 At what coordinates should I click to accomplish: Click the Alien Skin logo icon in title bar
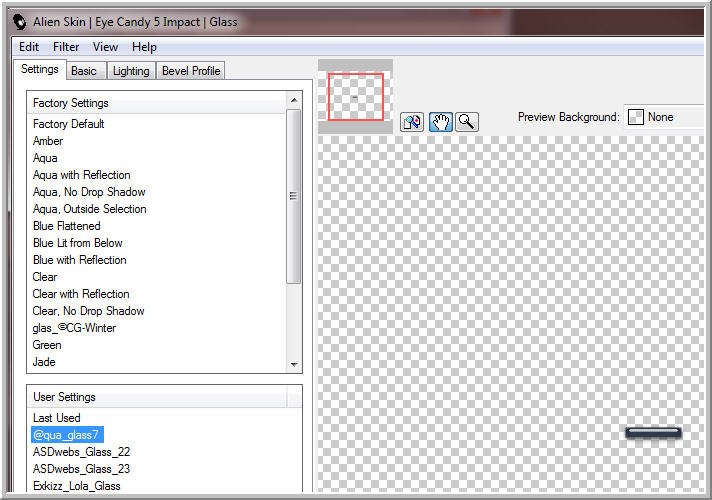coord(20,22)
